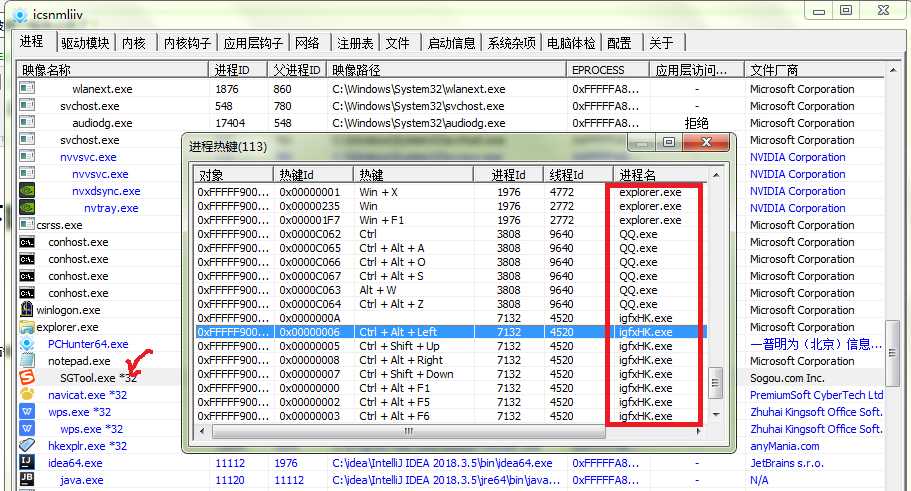
Task: Select the Ctrl + Alt + A row
Action: click(x=451, y=248)
